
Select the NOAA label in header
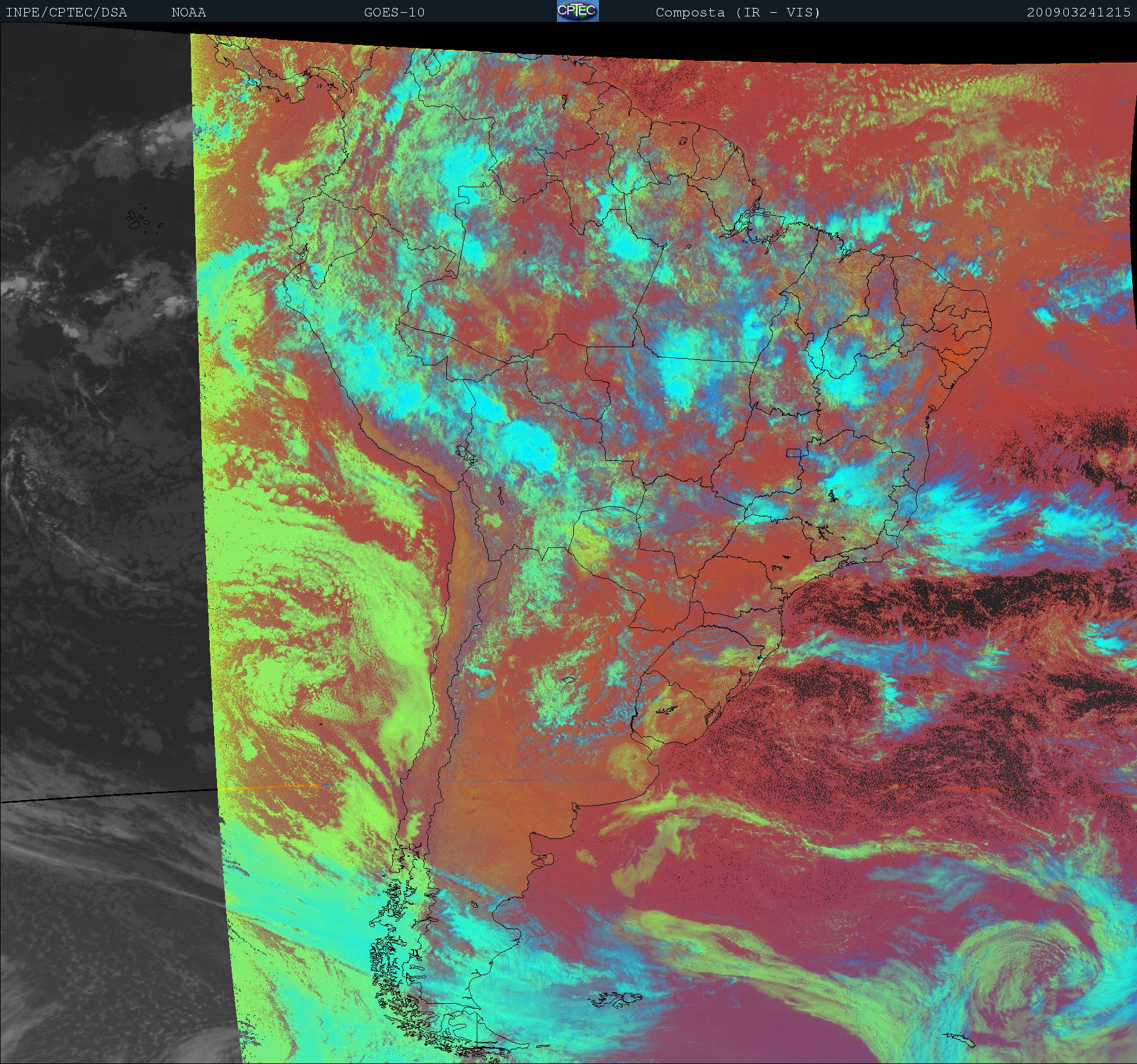point(188,12)
